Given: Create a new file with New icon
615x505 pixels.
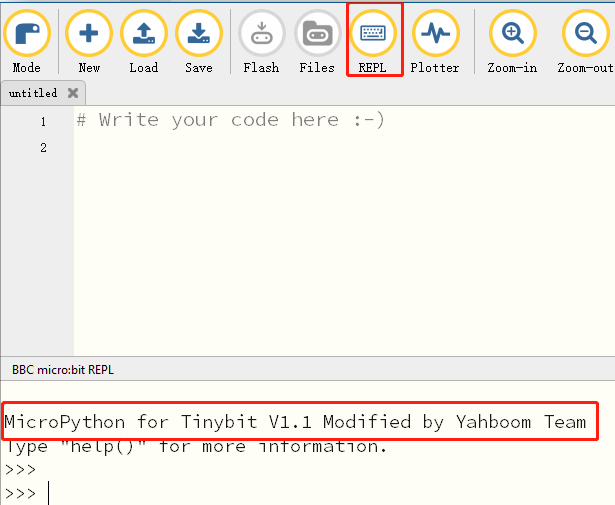Looking at the screenshot, I should coord(89,33).
